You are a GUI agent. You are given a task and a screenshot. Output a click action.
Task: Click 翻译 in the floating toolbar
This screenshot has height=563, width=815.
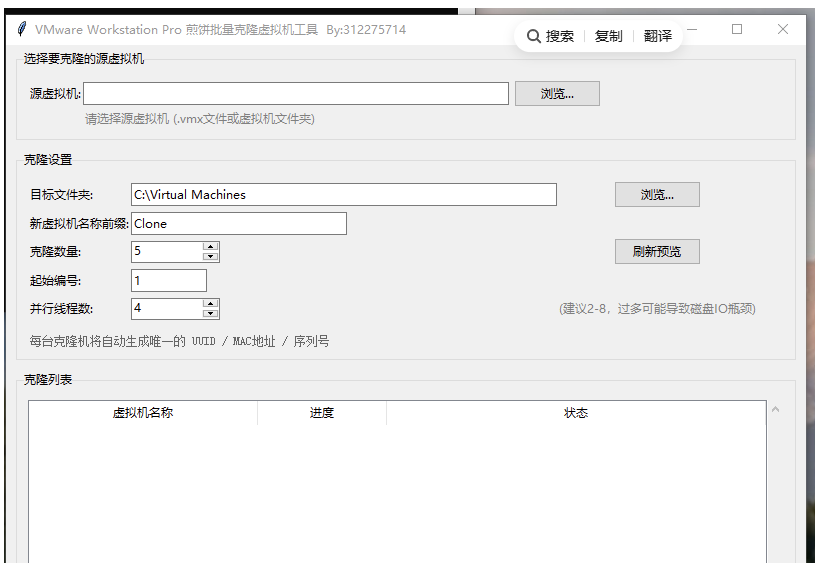coord(658,37)
